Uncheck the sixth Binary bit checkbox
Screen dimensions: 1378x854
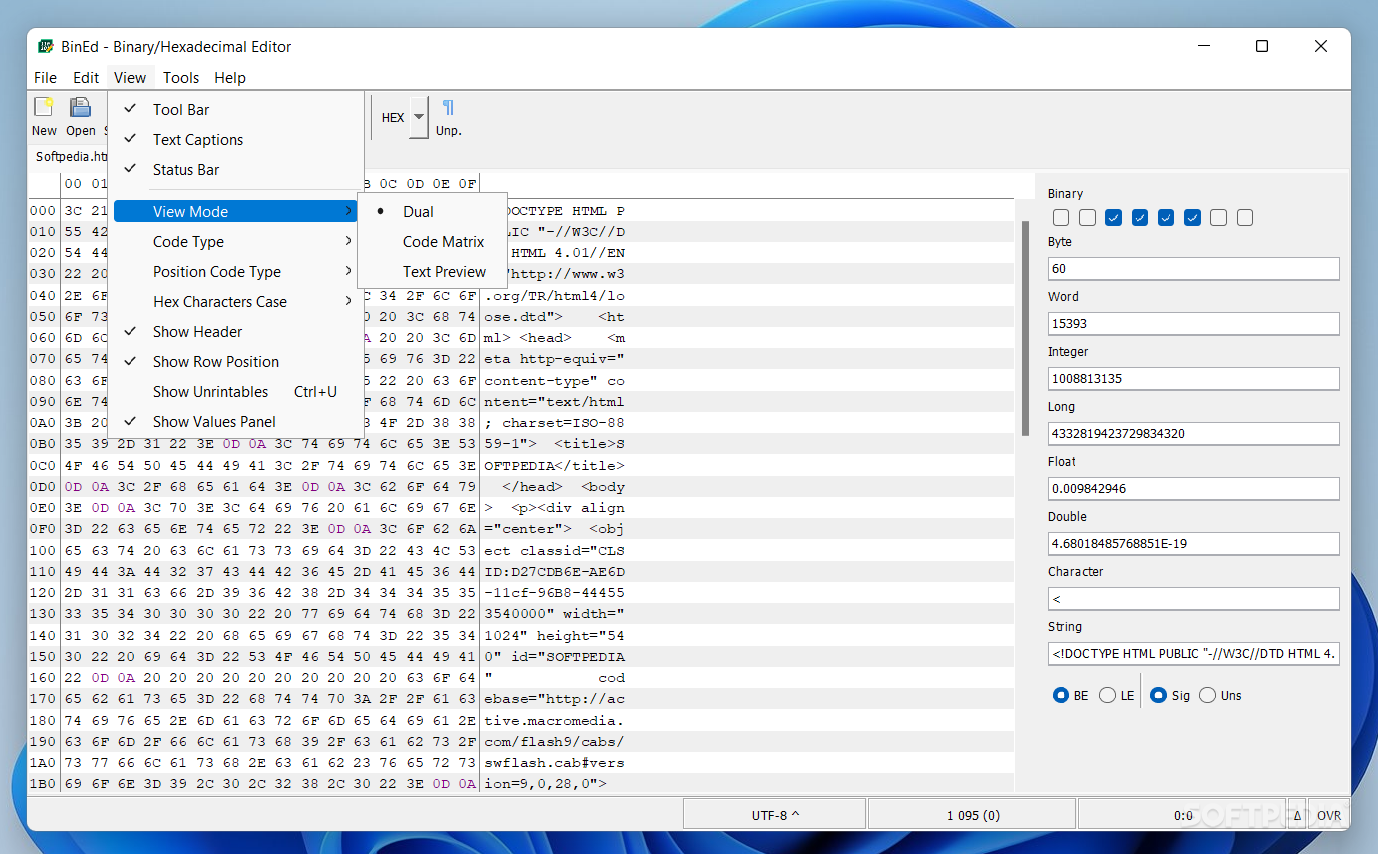tap(1192, 217)
